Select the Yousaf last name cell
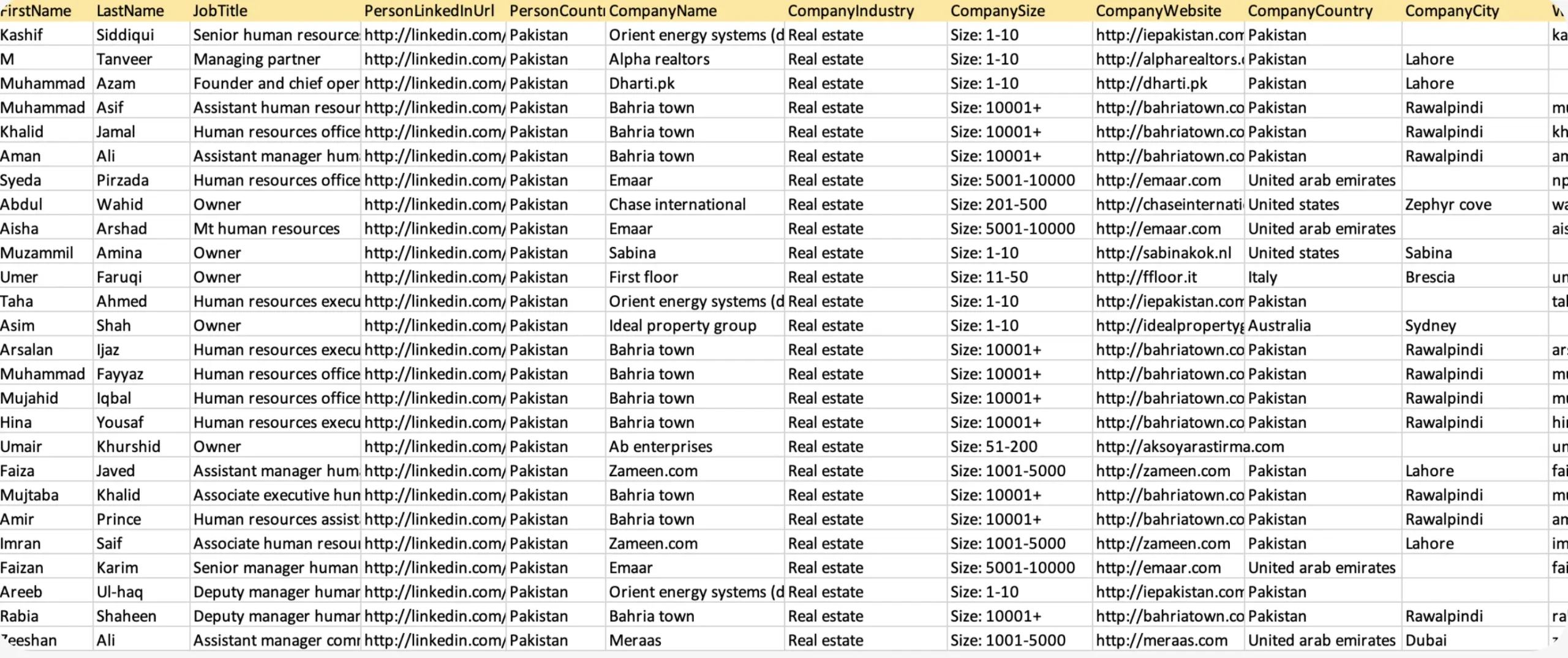1568x658 pixels. tap(141, 422)
